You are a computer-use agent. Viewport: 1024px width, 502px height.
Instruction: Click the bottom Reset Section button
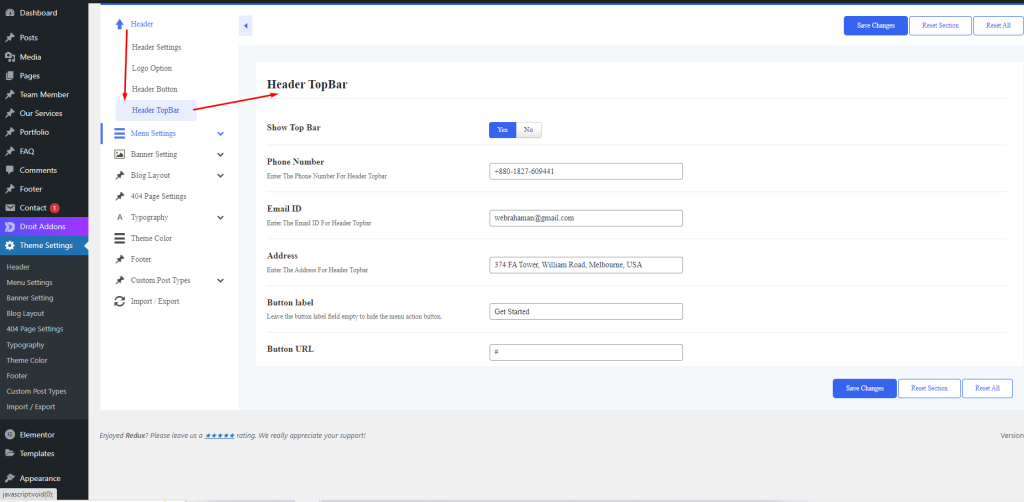point(929,389)
